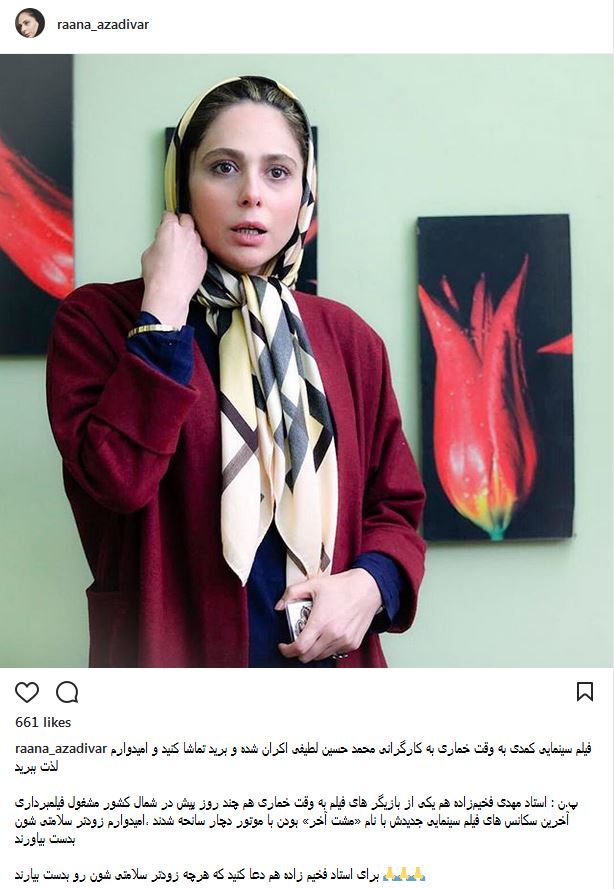The width and height of the screenshot is (614, 889).
Task: Like the post with the heart icon
Action: point(27,692)
